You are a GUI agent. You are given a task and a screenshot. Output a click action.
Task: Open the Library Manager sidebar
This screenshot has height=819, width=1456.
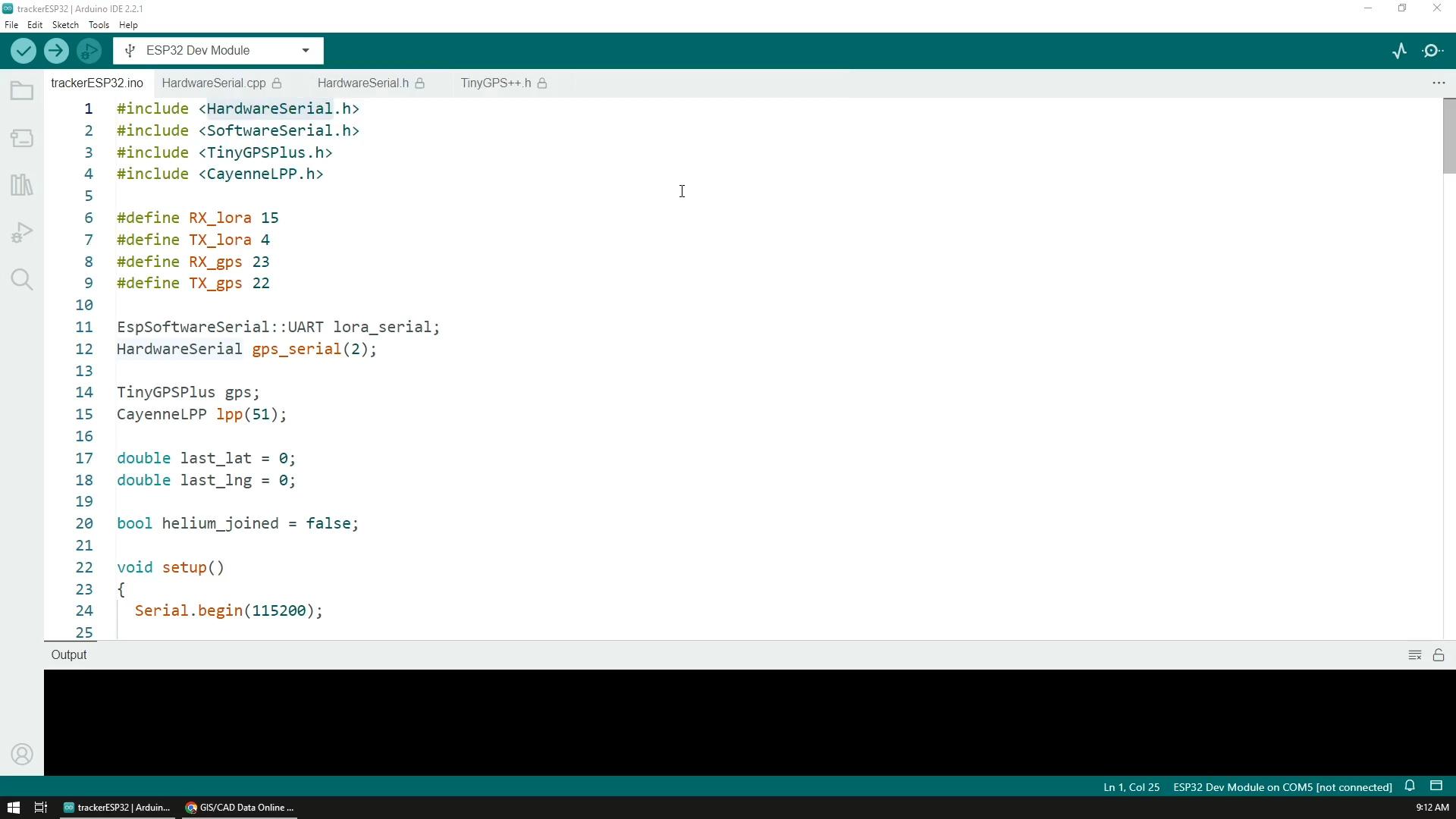[22, 185]
